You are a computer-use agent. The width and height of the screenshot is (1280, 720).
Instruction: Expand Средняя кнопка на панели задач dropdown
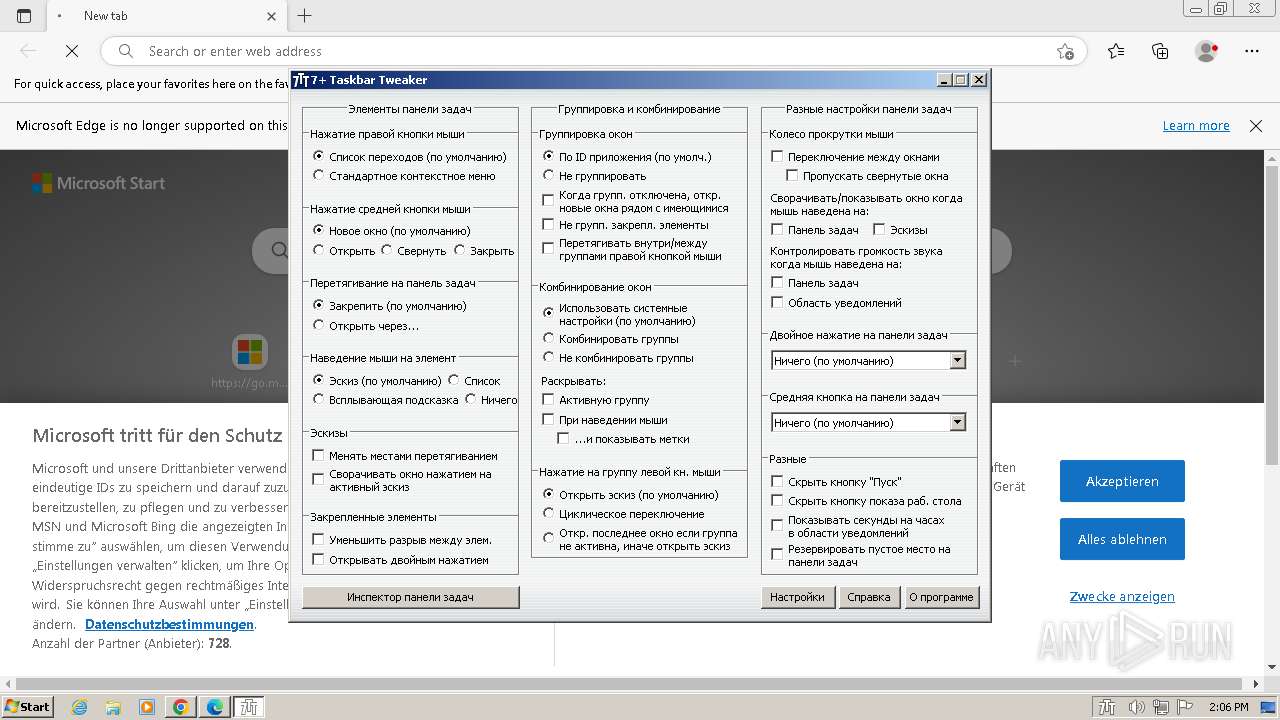tap(957, 423)
